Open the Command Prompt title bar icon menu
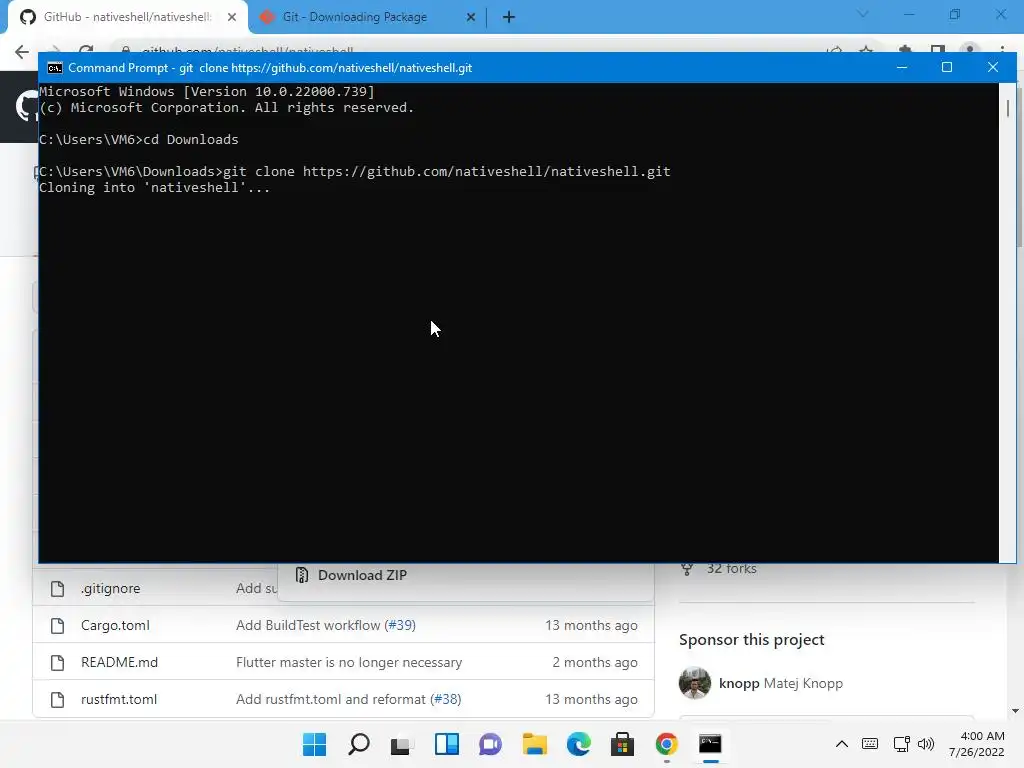 pyautogui.click(x=55, y=68)
